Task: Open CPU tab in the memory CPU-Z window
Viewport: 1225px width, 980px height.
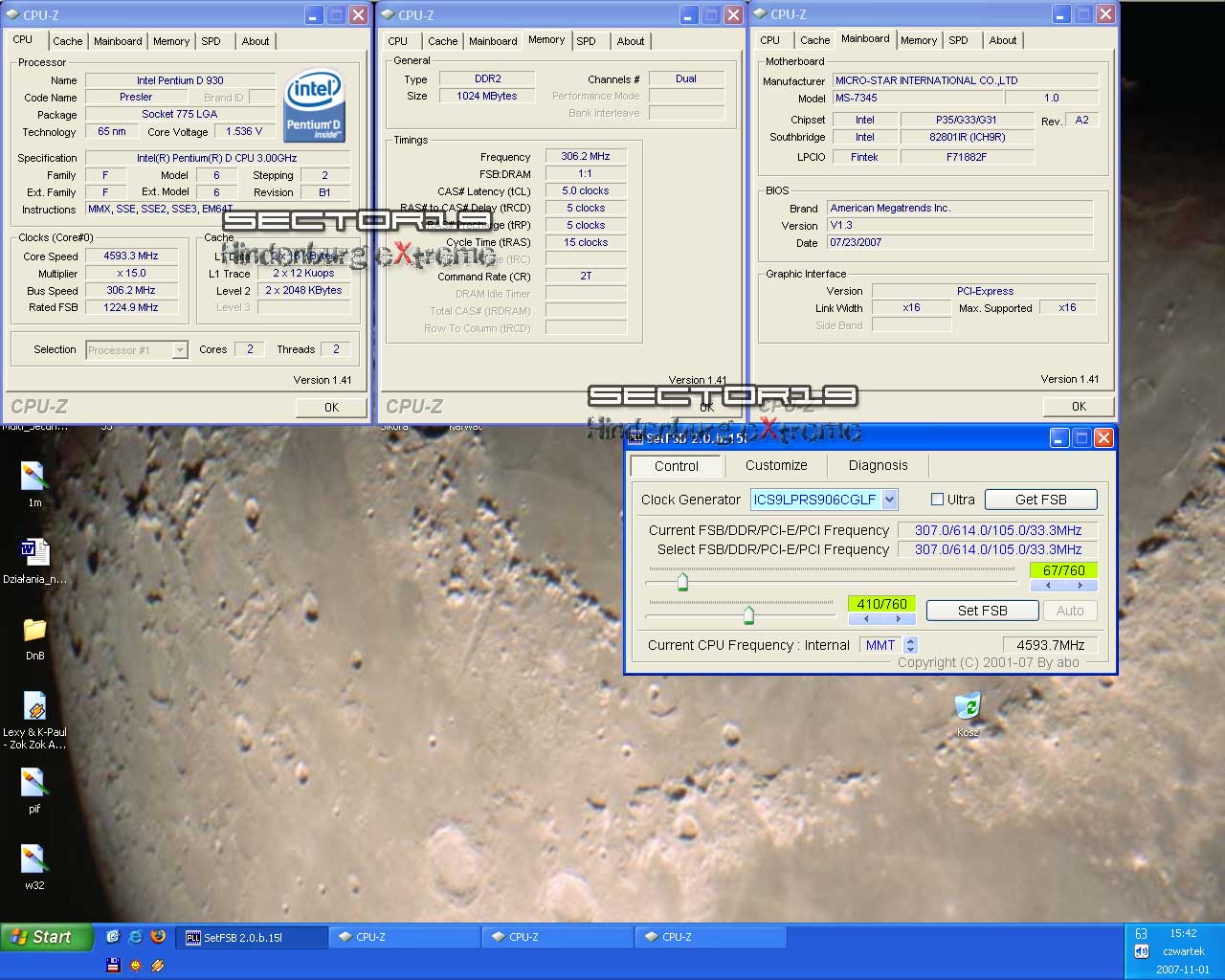Action: 398,41
